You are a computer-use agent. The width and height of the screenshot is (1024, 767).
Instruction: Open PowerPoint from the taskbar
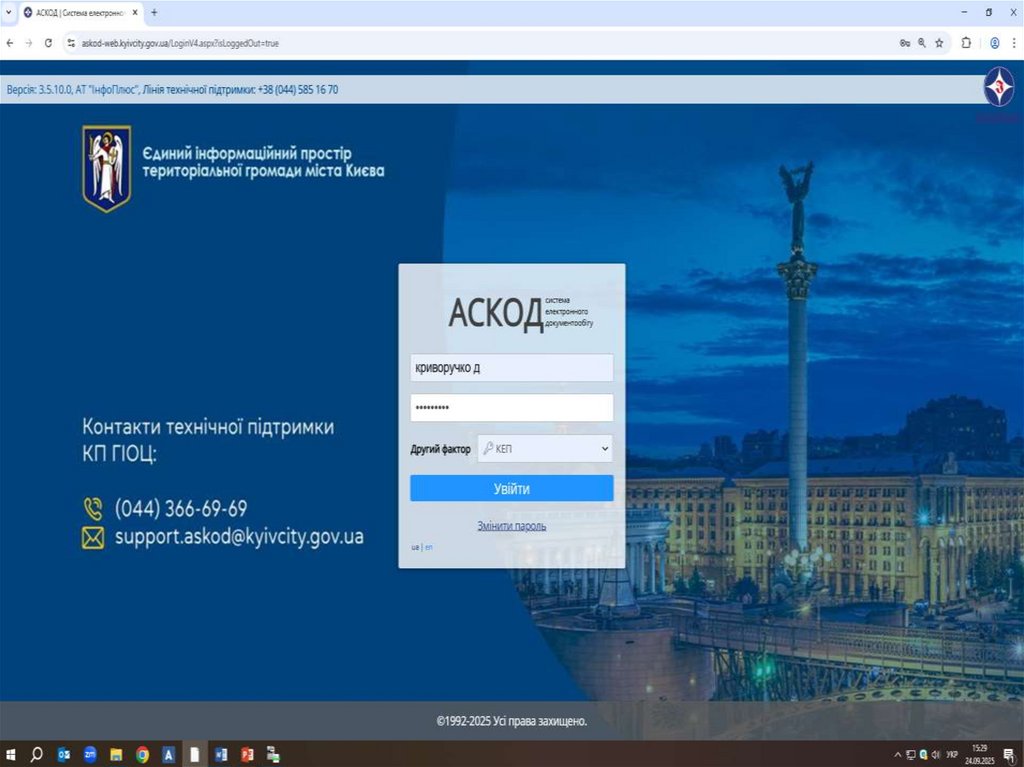(x=247, y=755)
